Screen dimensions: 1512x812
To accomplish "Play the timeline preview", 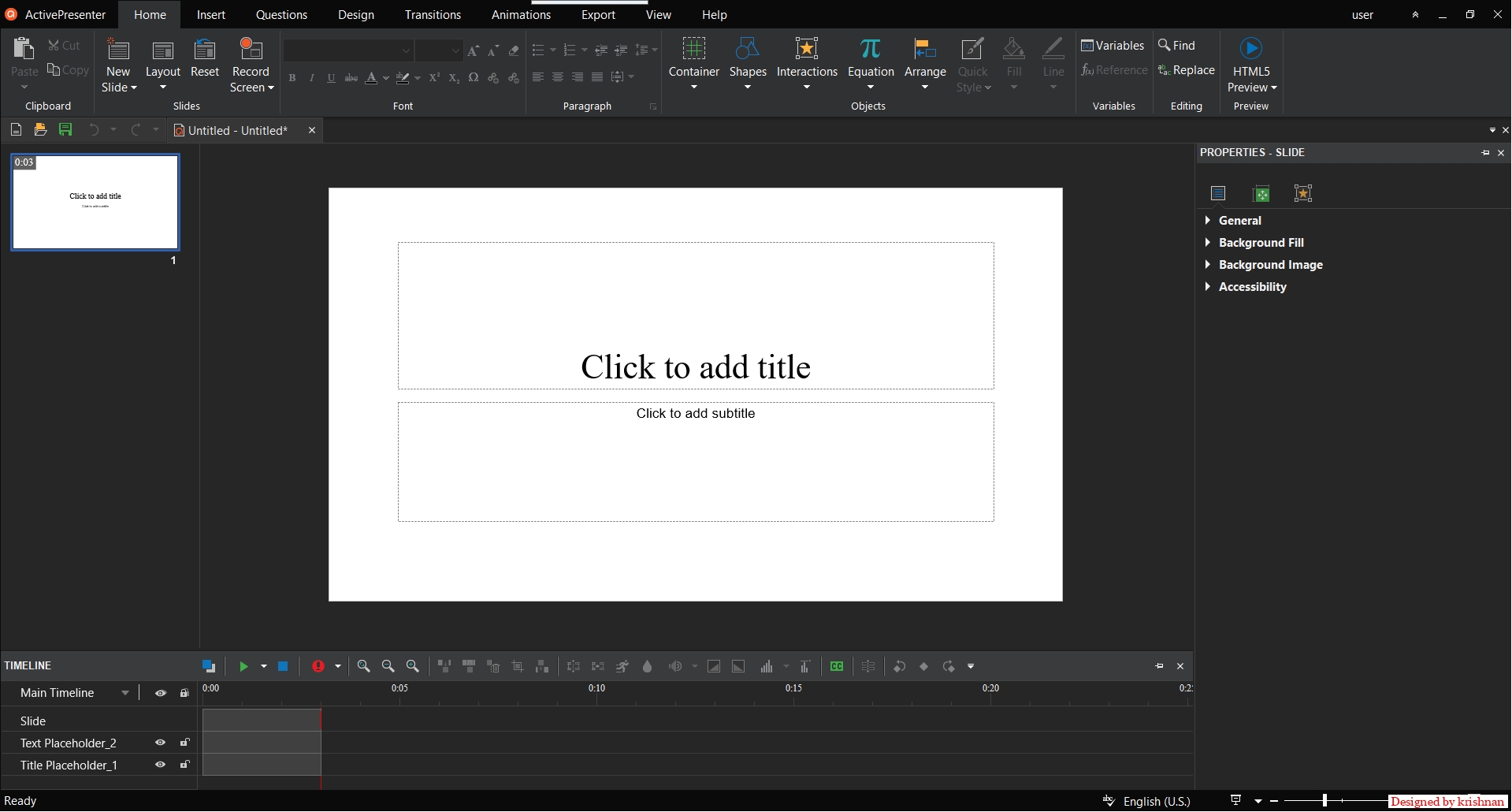I will coord(243,667).
